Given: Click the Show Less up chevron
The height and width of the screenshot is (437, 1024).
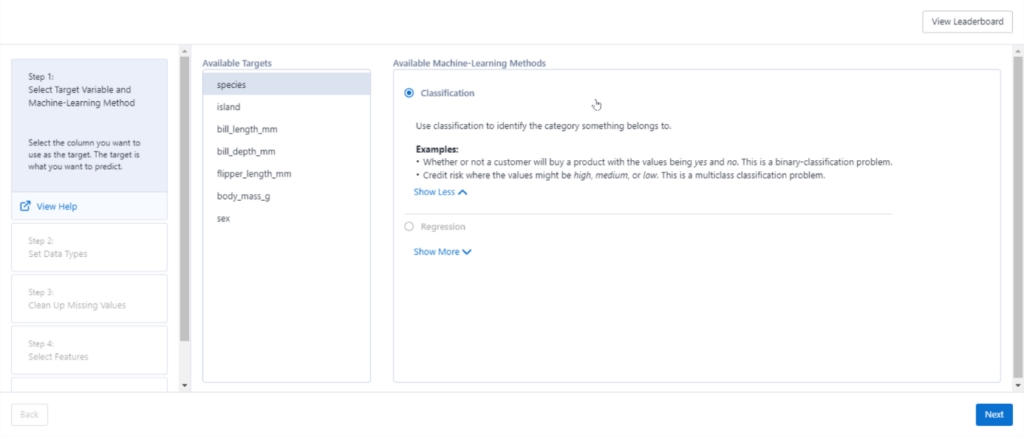Looking at the screenshot, I should [x=463, y=193].
